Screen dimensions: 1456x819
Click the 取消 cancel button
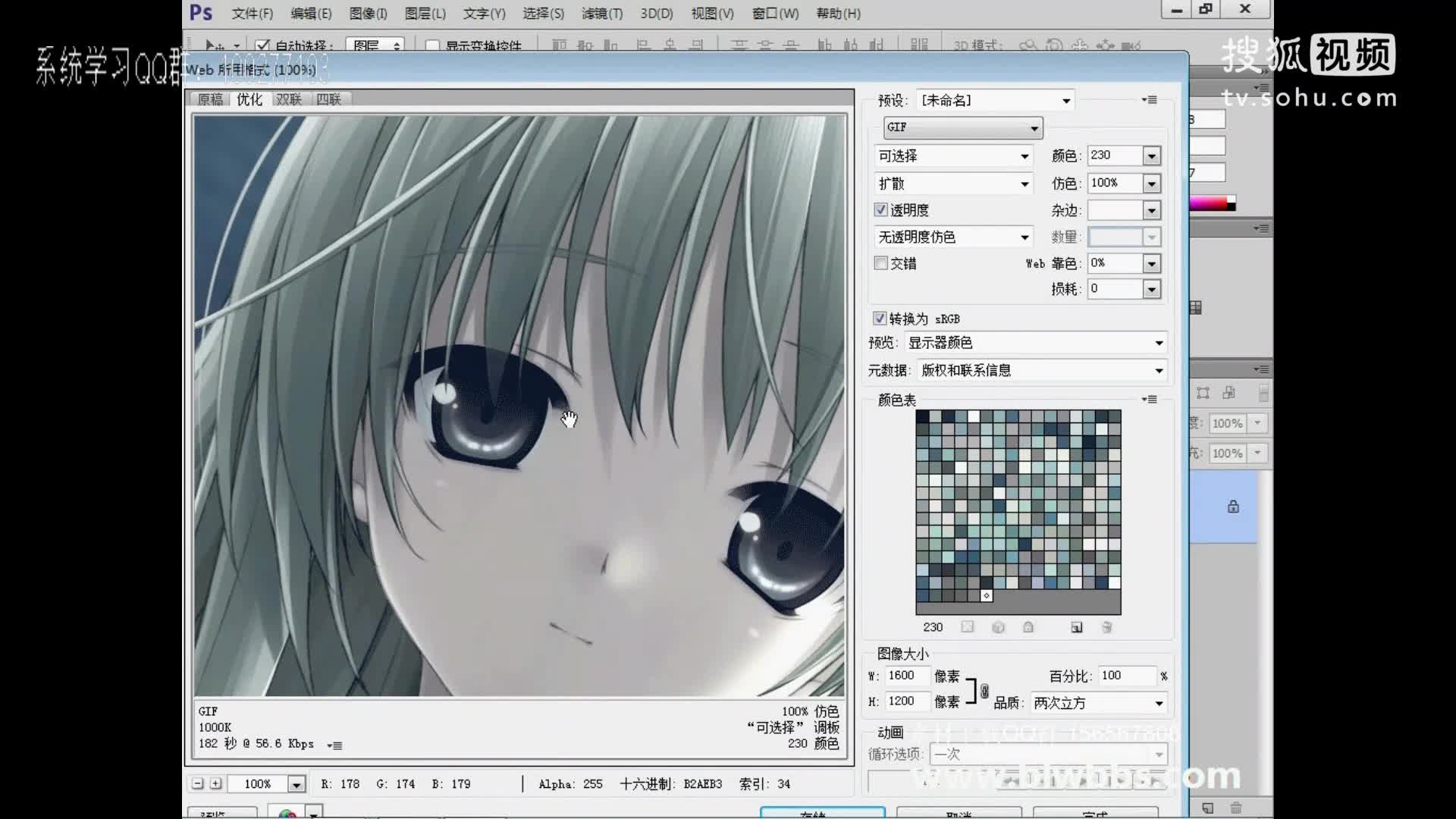(959, 813)
